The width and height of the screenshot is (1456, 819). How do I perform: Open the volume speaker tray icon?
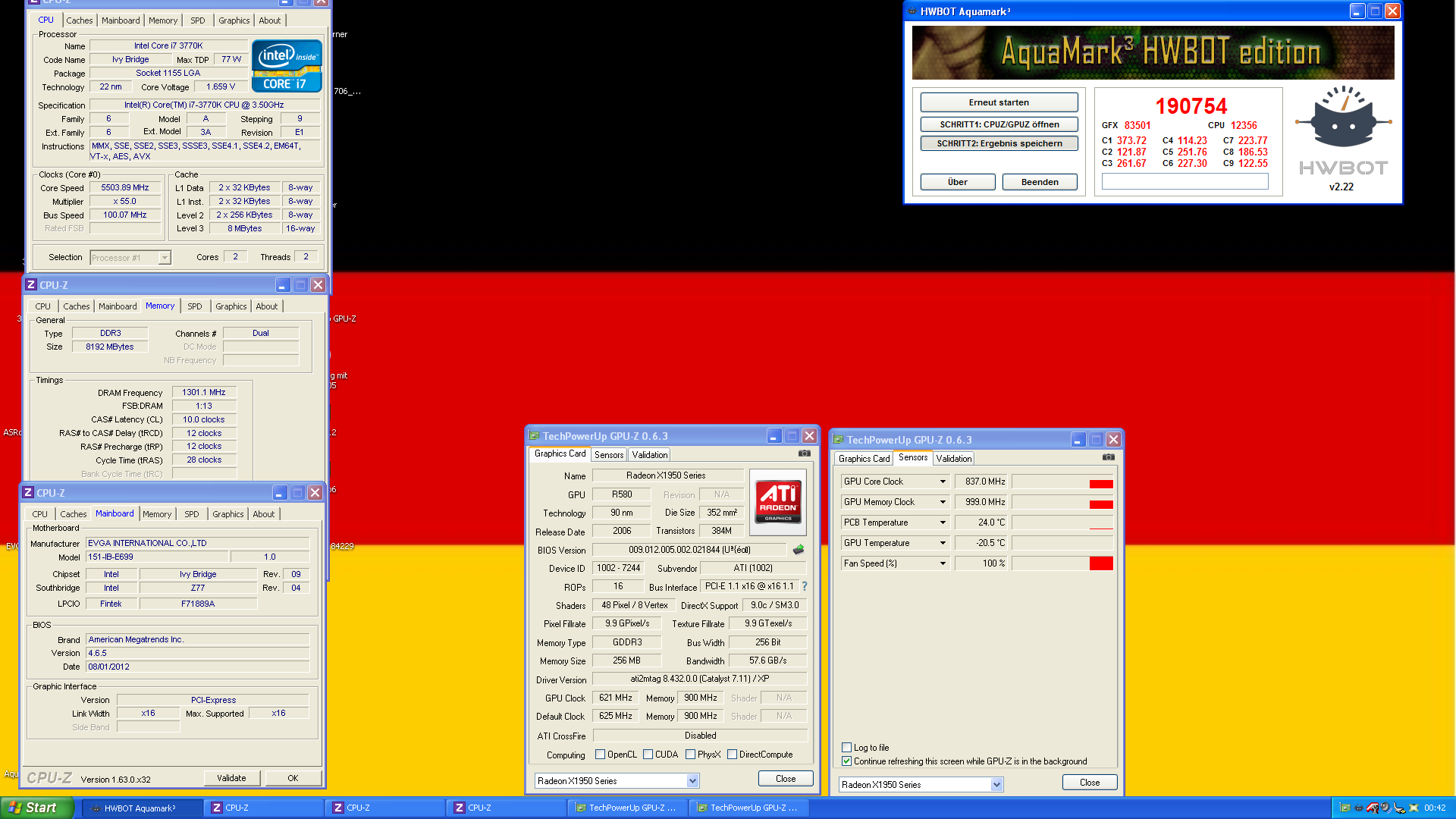pos(1385,808)
